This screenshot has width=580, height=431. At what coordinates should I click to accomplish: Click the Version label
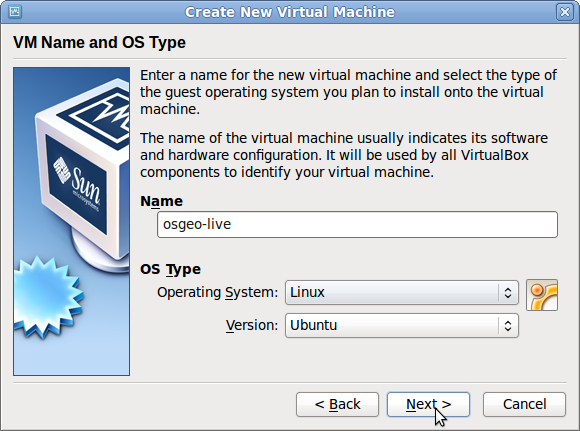[252, 325]
